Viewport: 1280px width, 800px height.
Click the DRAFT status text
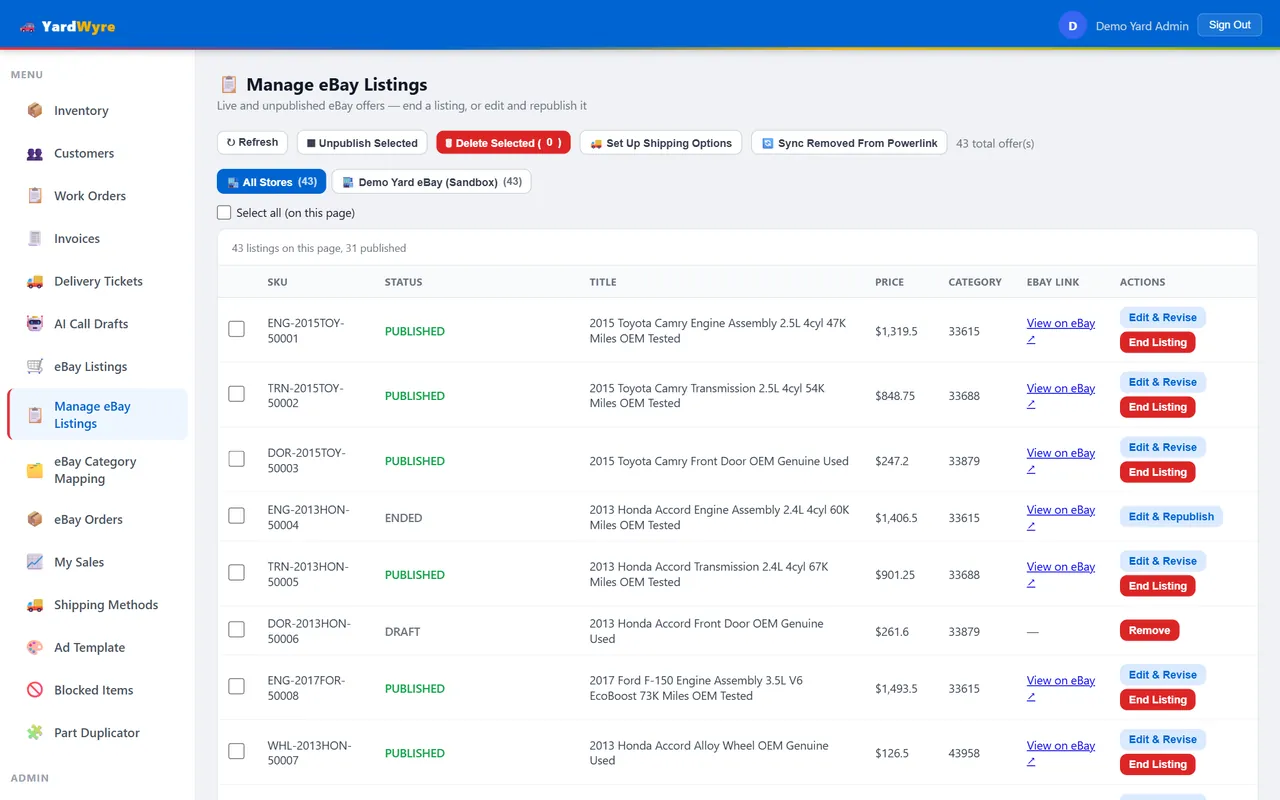402,632
